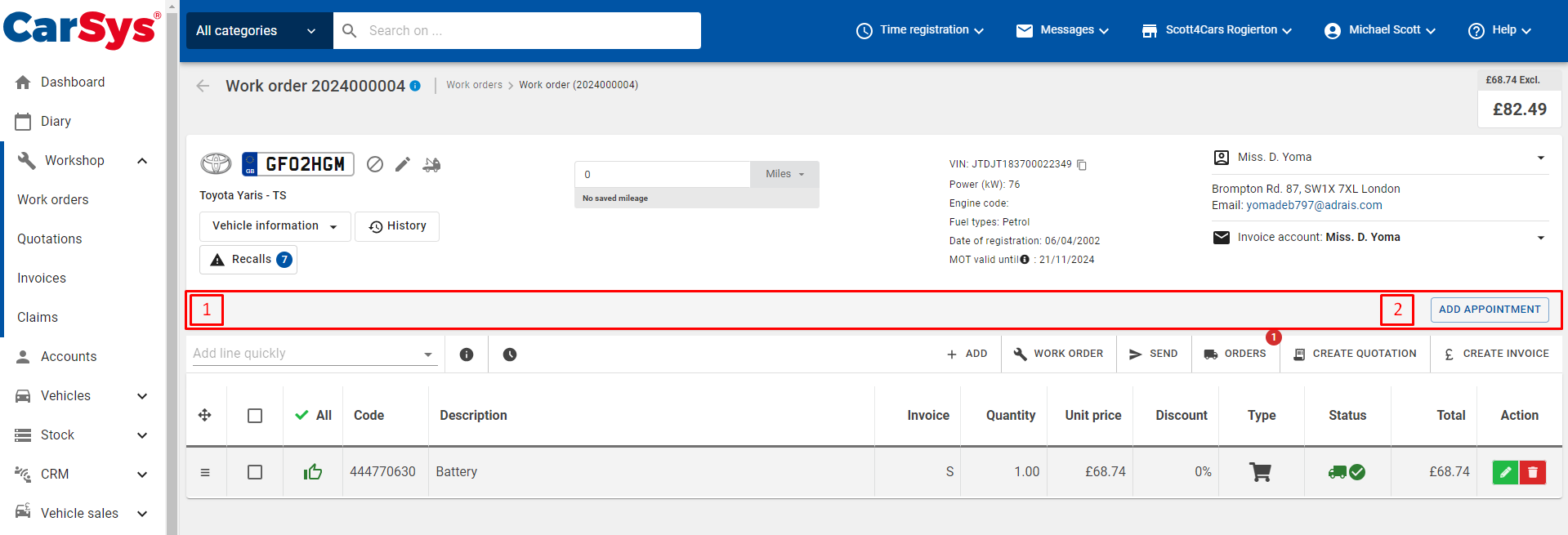
Task: Open Invoices in the sidebar
Action: (x=42, y=279)
